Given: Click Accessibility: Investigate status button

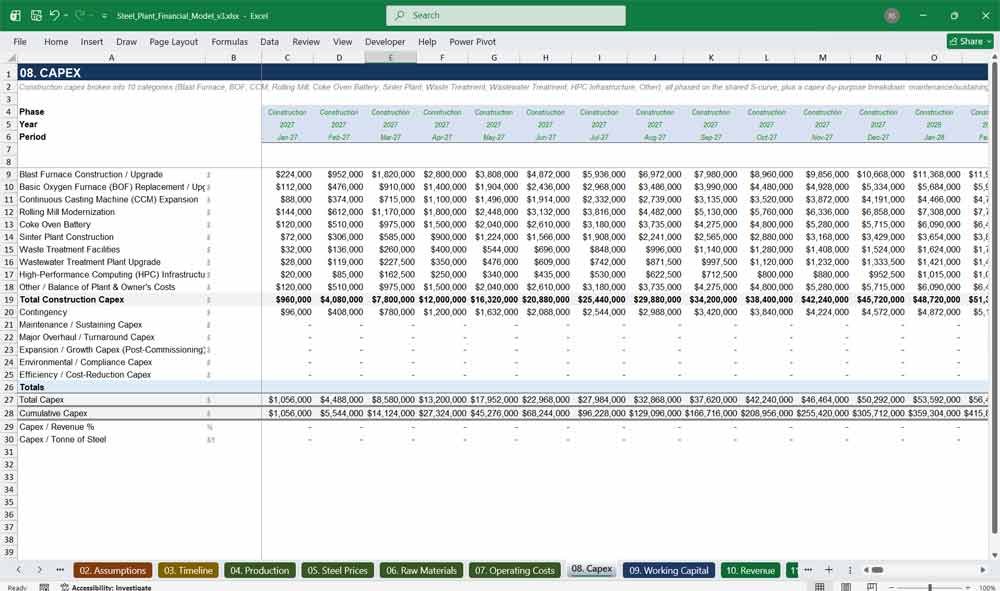Looking at the screenshot, I should pos(106,587).
